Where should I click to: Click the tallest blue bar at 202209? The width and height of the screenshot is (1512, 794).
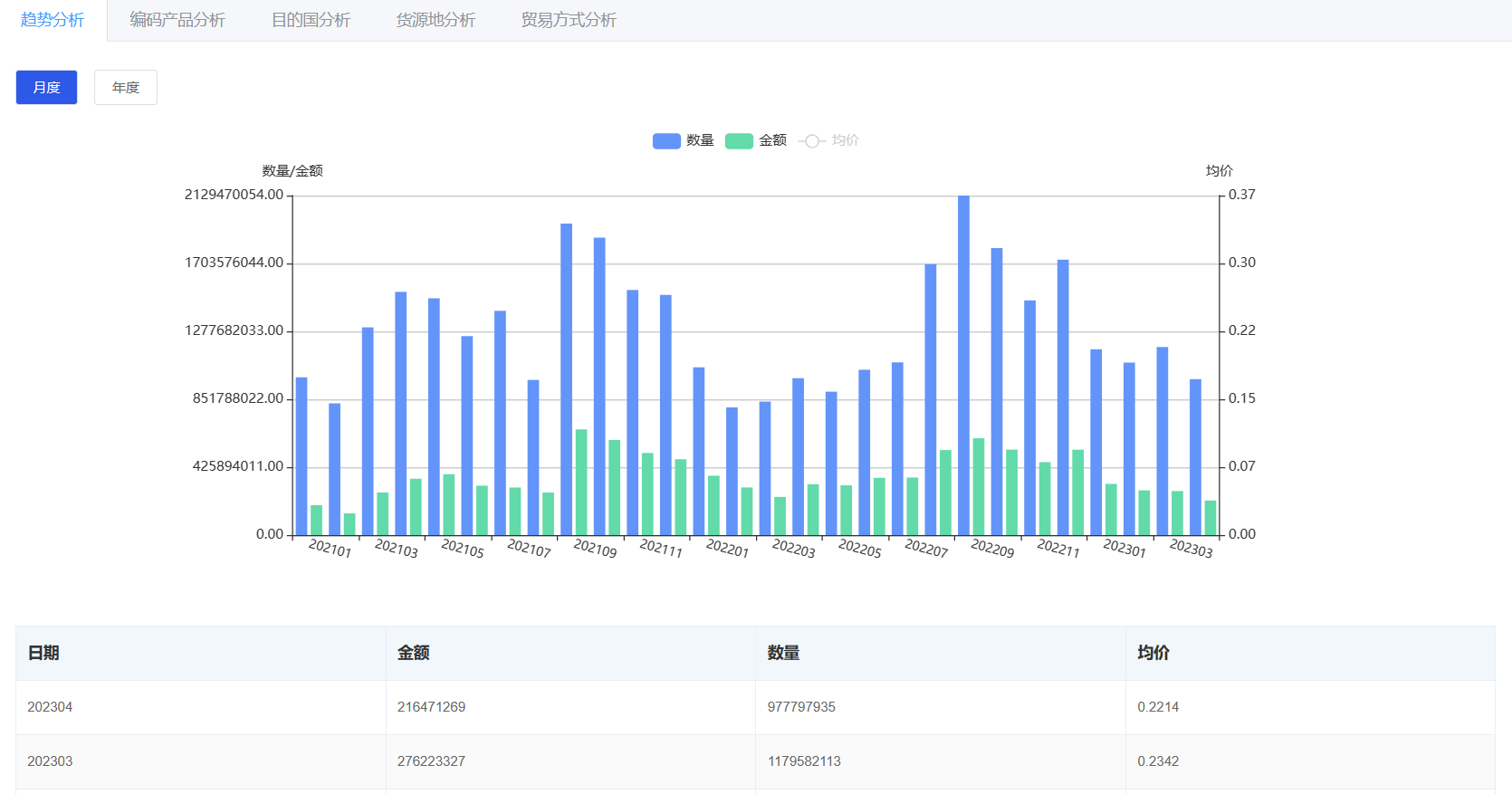tap(963, 365)
